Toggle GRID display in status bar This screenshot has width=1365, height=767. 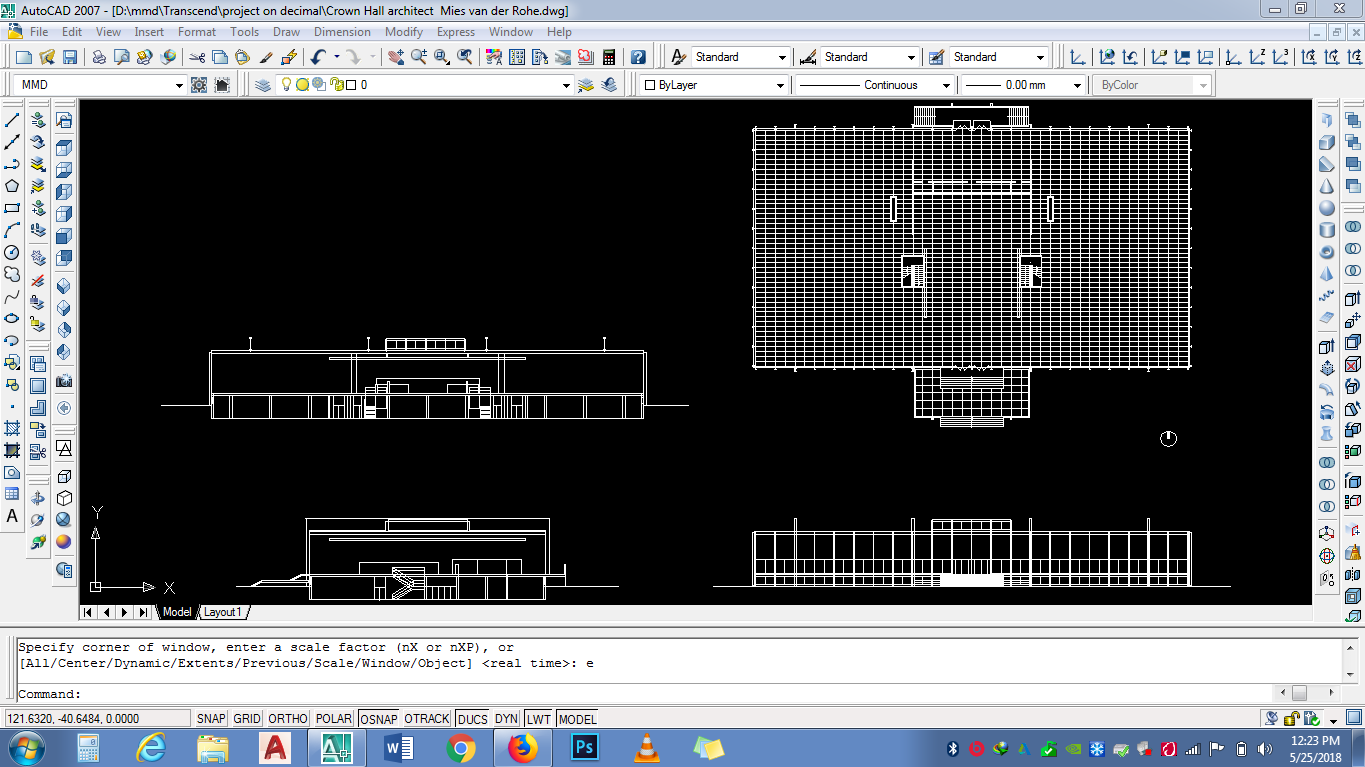(x=247, y=719)
